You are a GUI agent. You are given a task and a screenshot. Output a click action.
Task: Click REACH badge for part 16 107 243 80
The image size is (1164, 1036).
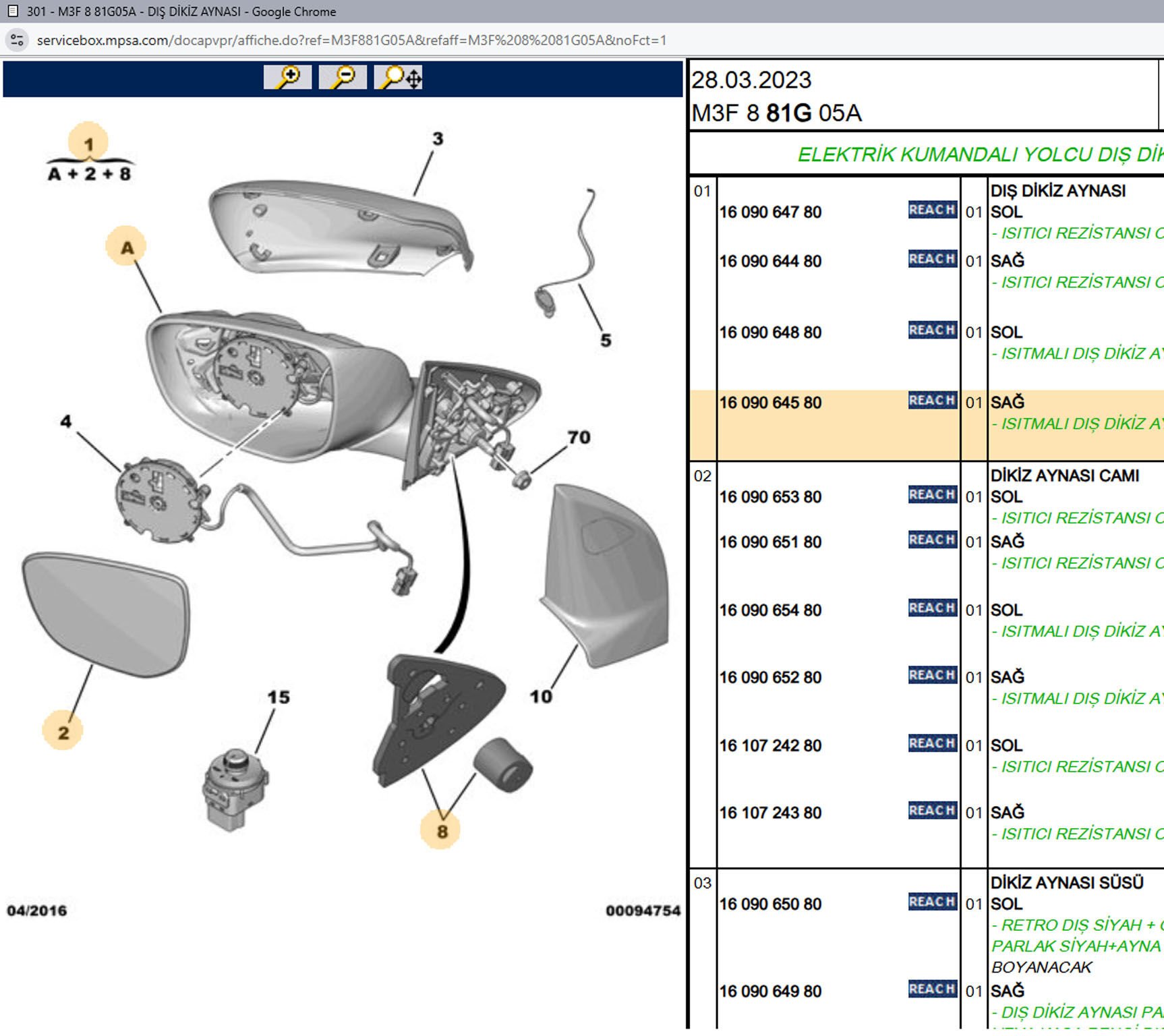coord(932,811)
